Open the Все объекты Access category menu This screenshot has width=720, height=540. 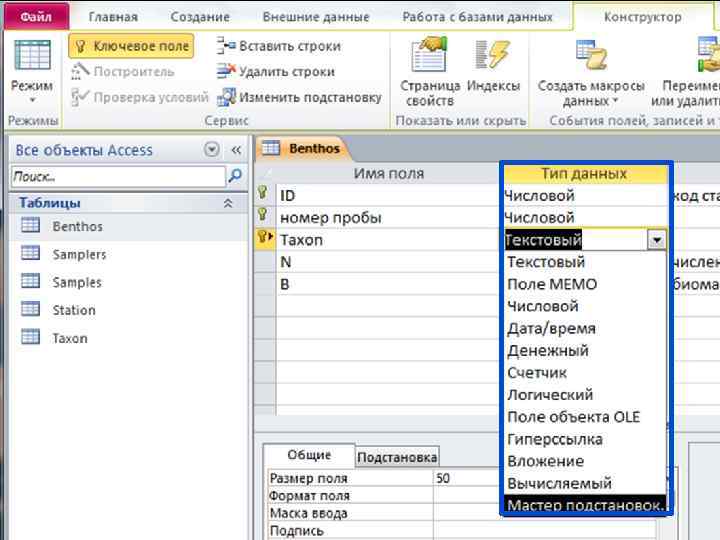[x=212, y=150]
